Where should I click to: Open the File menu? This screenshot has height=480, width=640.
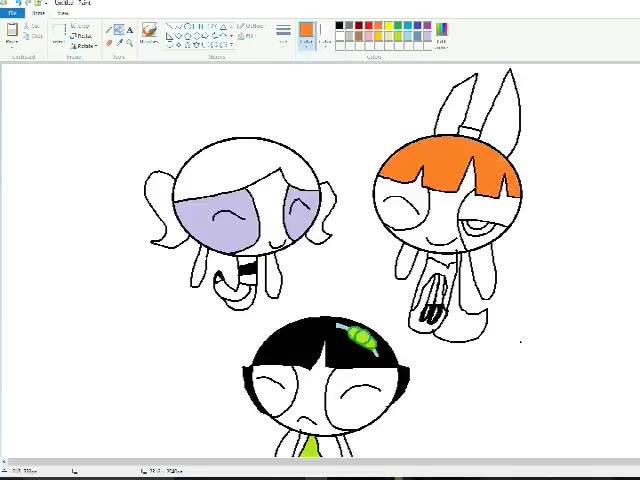coord(12,13)
